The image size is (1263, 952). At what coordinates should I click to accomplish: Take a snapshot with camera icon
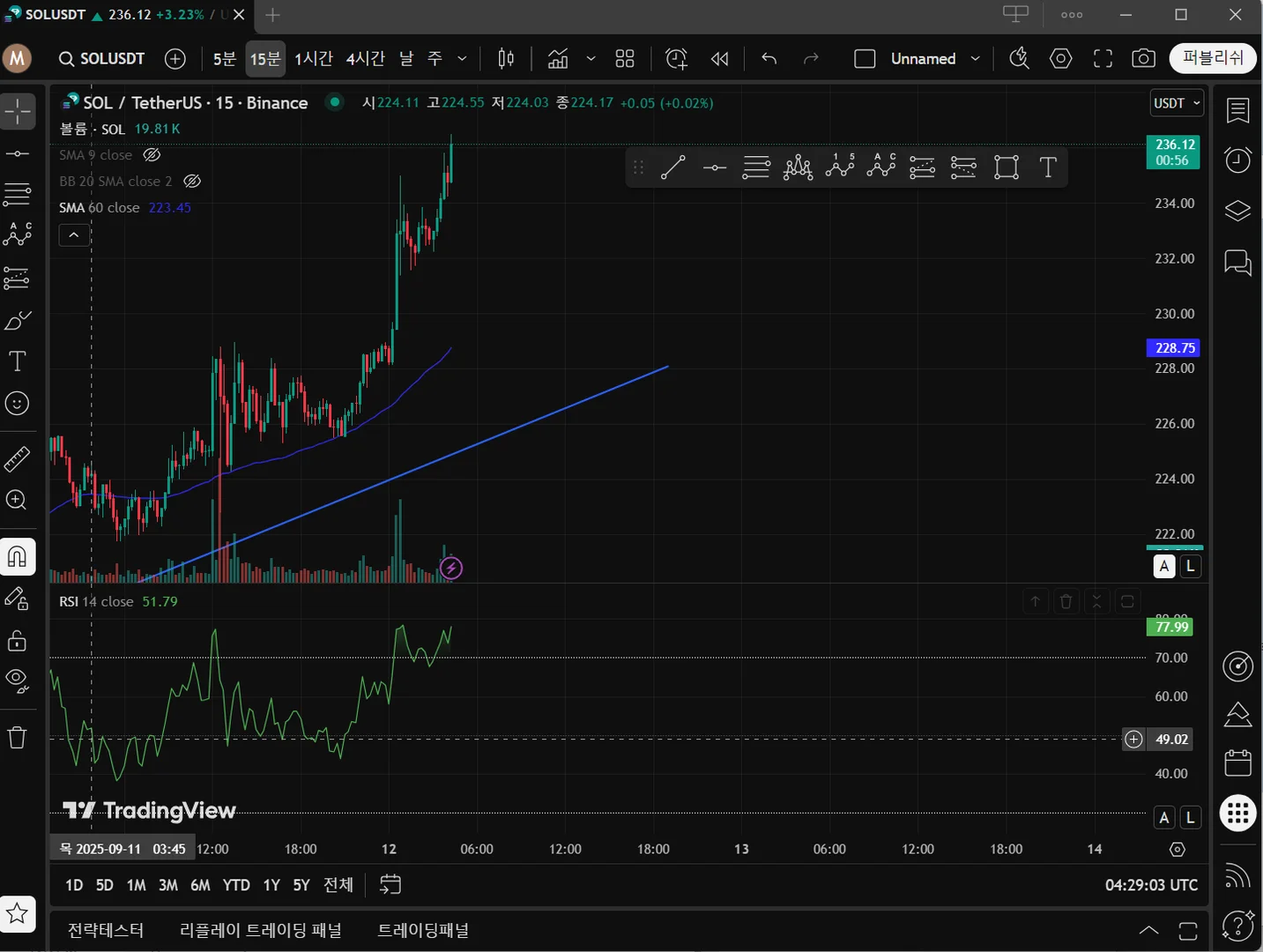click(1144, 59)
